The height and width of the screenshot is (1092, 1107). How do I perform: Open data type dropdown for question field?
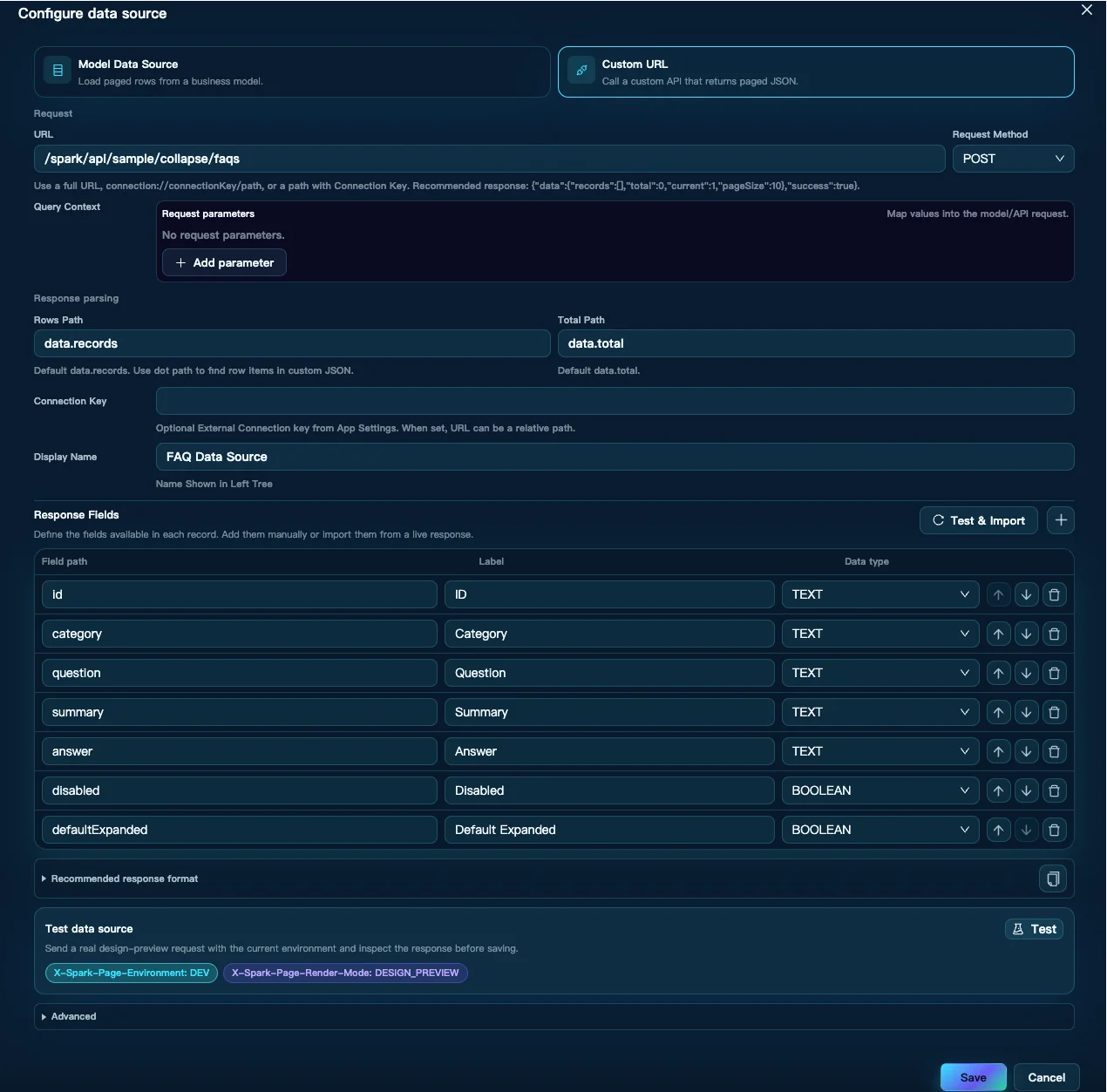point(880,673)
